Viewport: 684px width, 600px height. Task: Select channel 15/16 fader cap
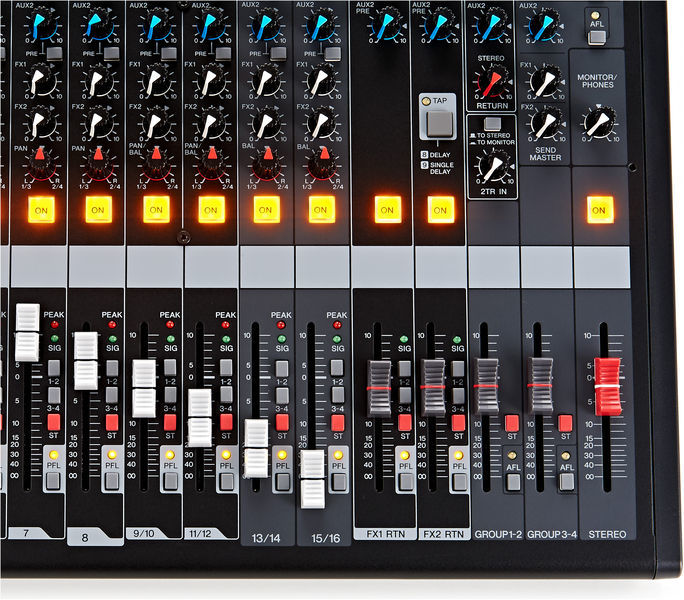click(312, 480)
